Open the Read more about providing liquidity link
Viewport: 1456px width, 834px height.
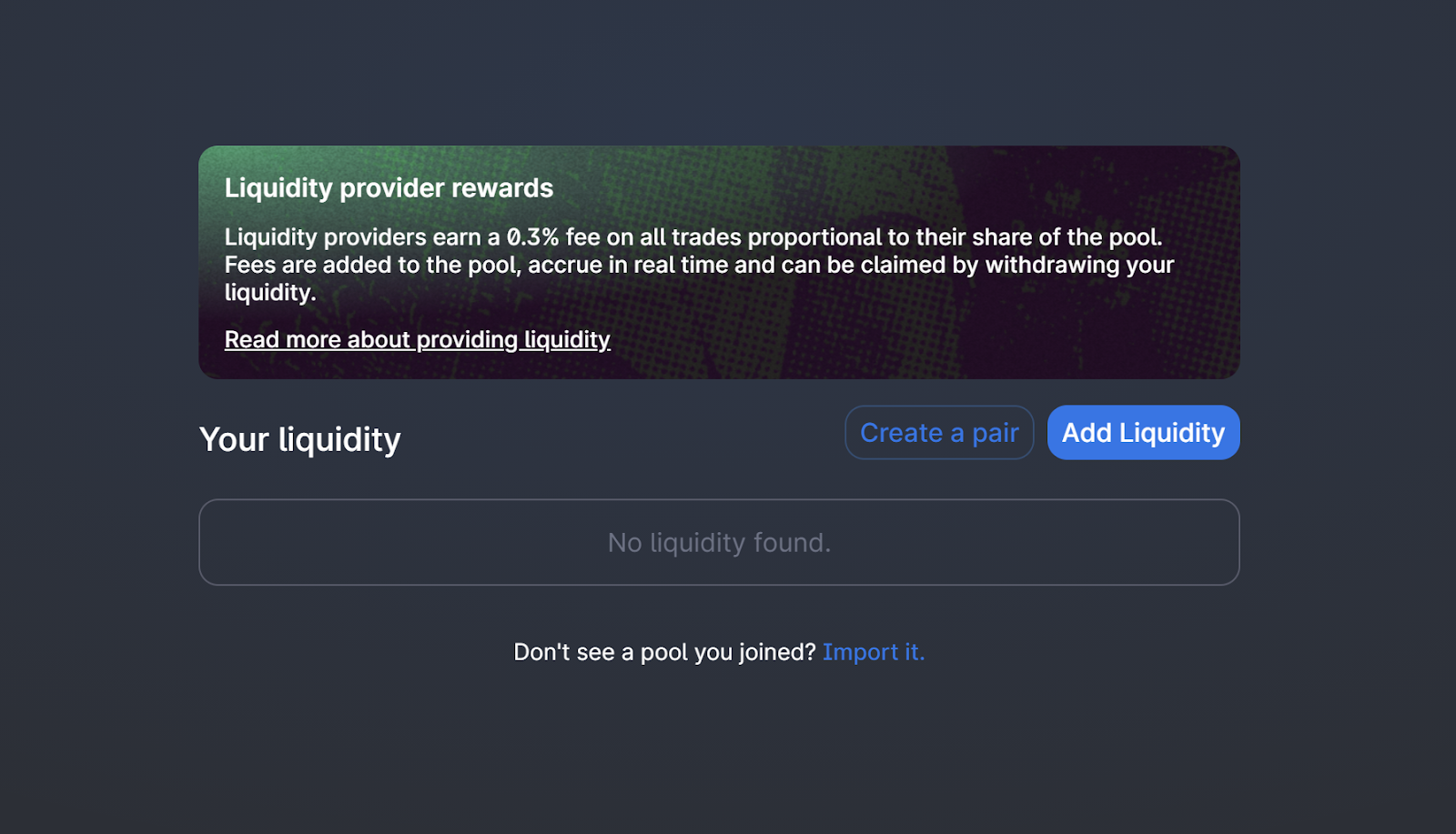click(417, 339)
